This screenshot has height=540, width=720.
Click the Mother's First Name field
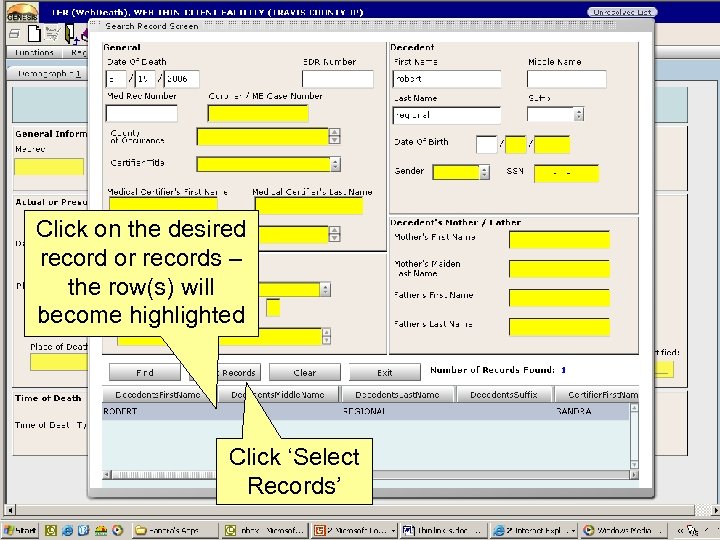[559, 240]
